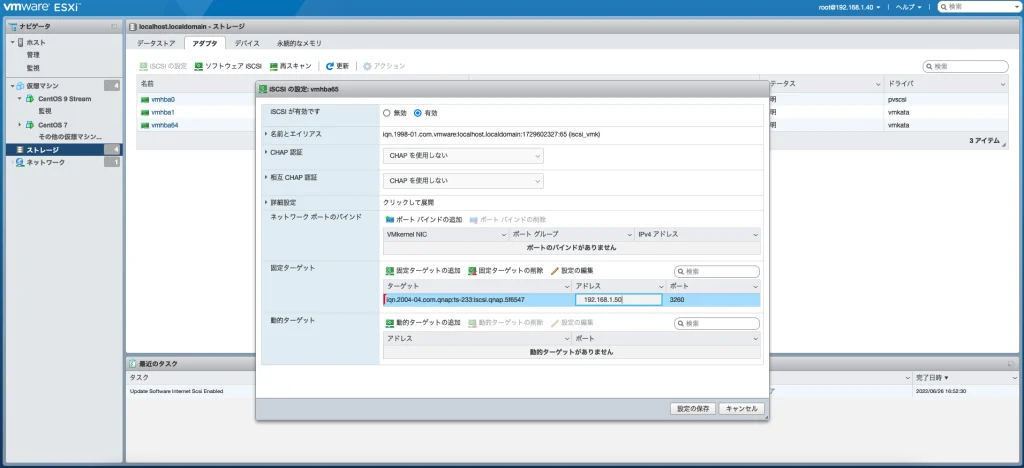
Task: Expand the CentOS 7 tree node
Action: (20, 125)
